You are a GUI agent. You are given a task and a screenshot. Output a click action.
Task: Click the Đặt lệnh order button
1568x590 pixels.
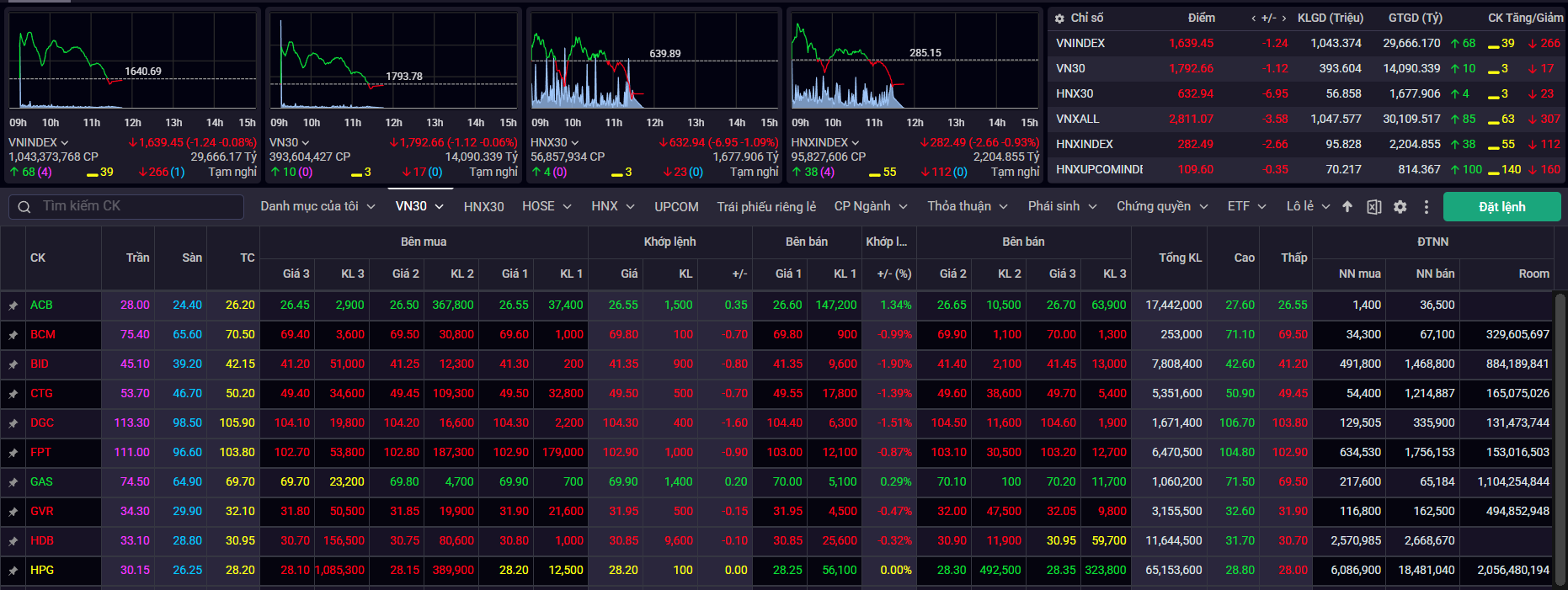1501,207
